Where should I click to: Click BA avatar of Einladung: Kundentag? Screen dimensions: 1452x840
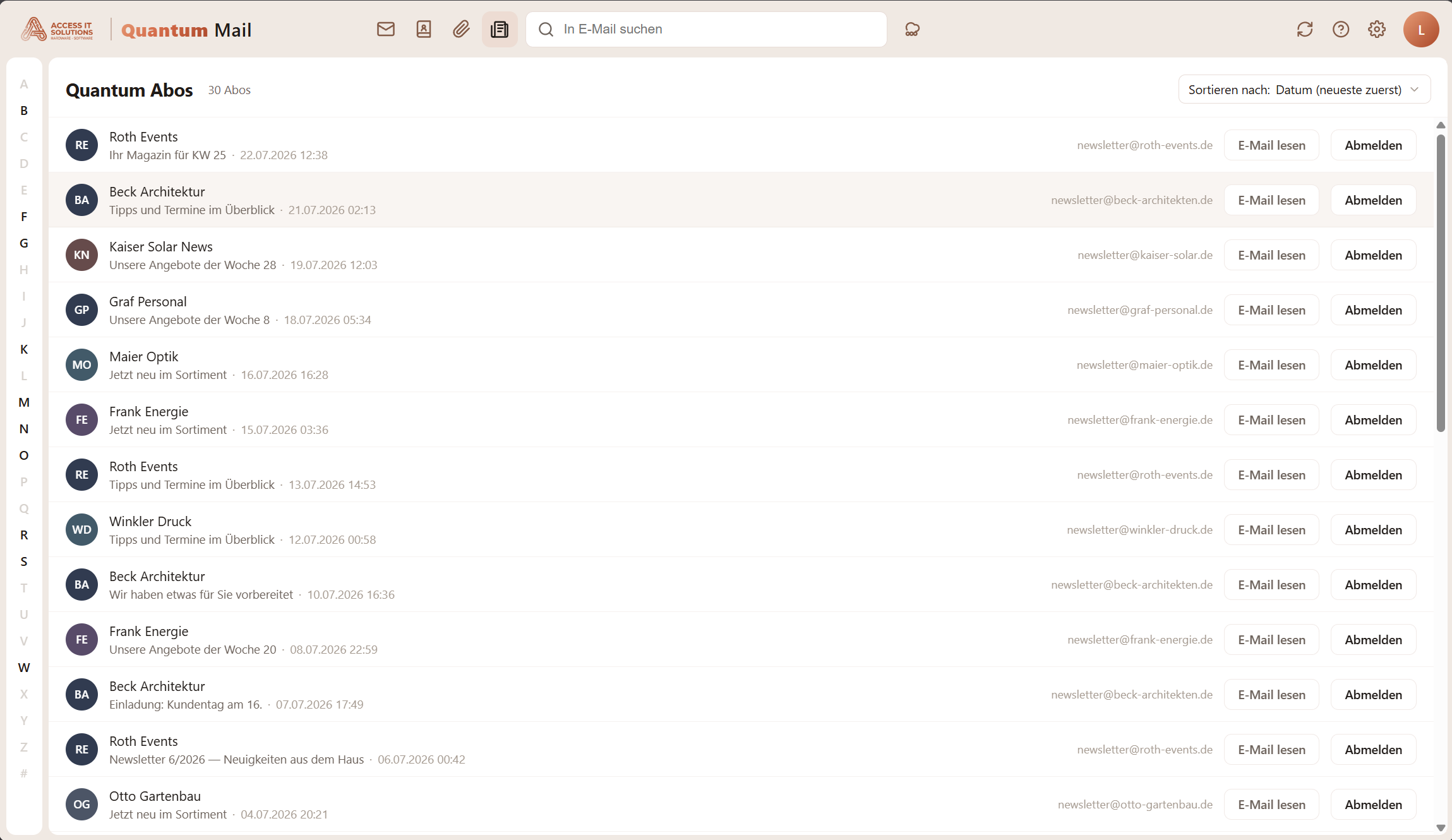pos(81,695)
